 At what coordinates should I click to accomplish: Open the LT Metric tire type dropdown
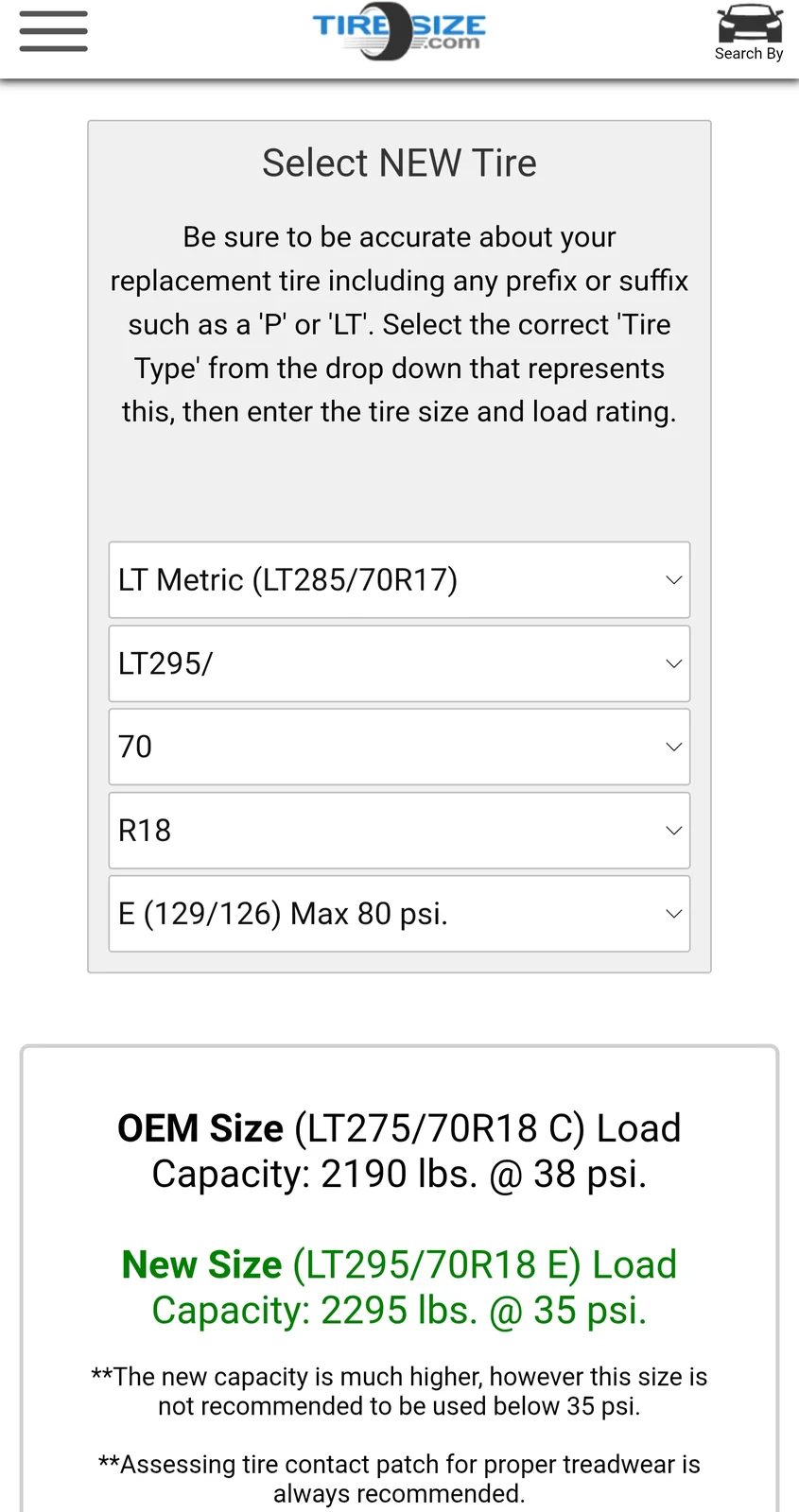378,580
